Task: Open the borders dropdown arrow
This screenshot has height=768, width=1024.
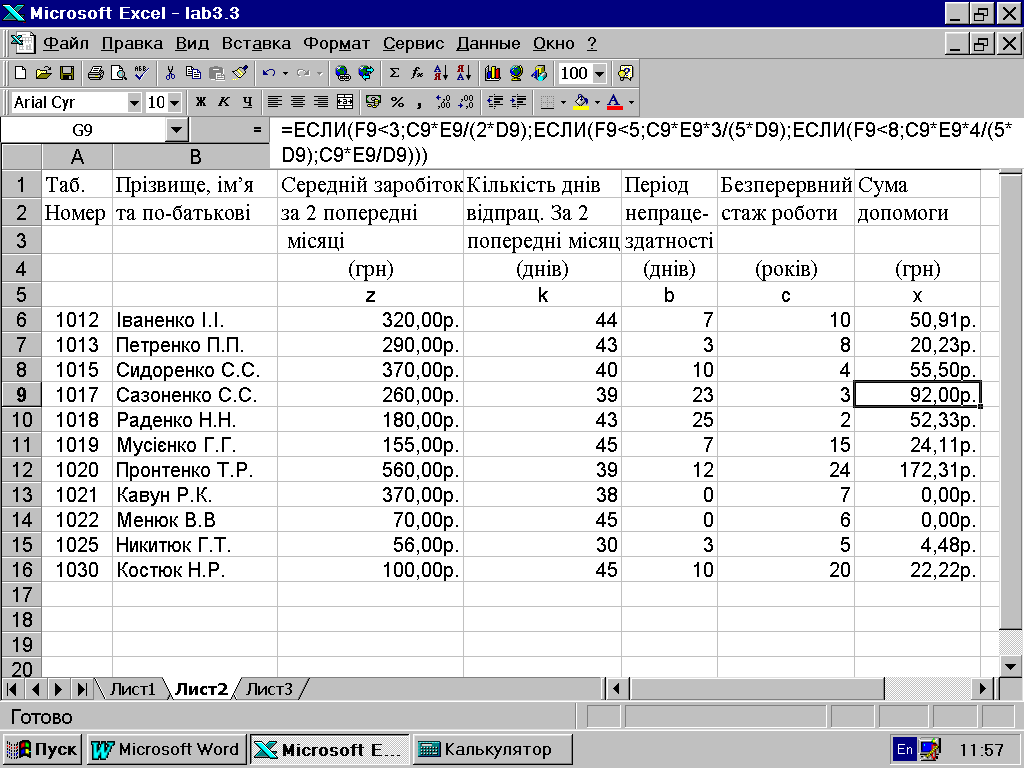Action: pyautogui.click(x=563, y=102)
